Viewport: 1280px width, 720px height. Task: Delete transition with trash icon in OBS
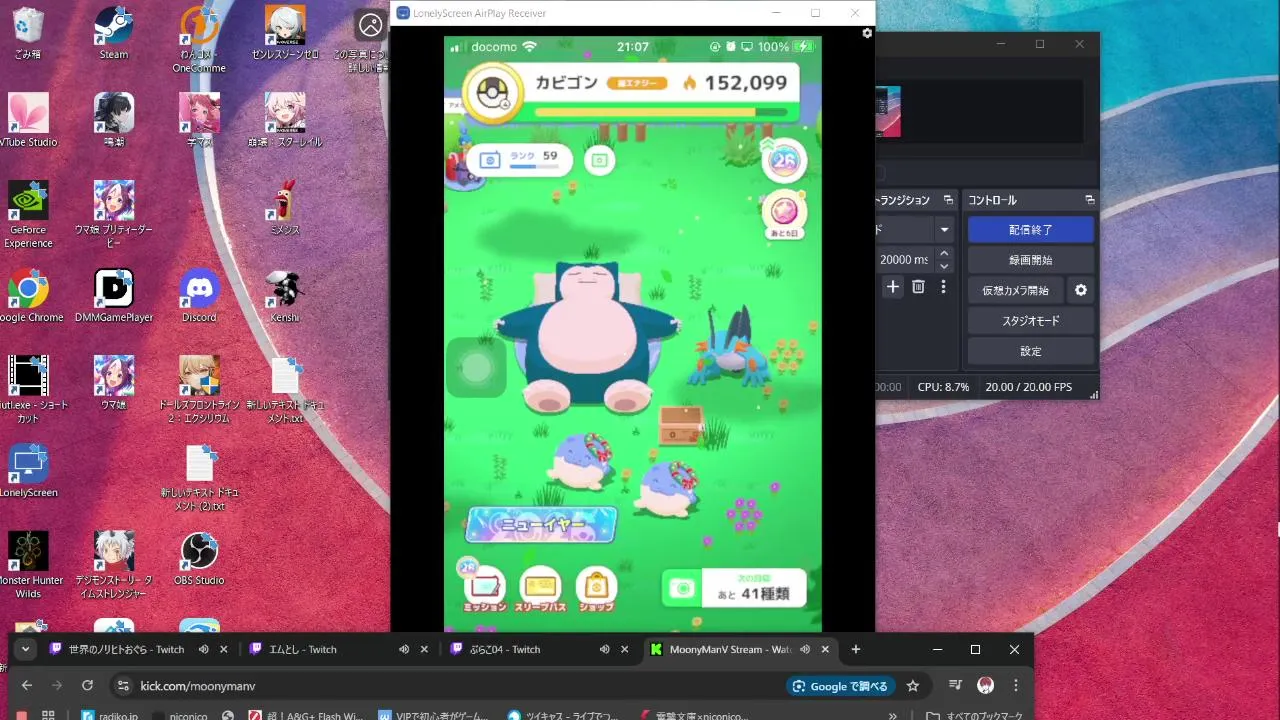click(x=918, y=287)
